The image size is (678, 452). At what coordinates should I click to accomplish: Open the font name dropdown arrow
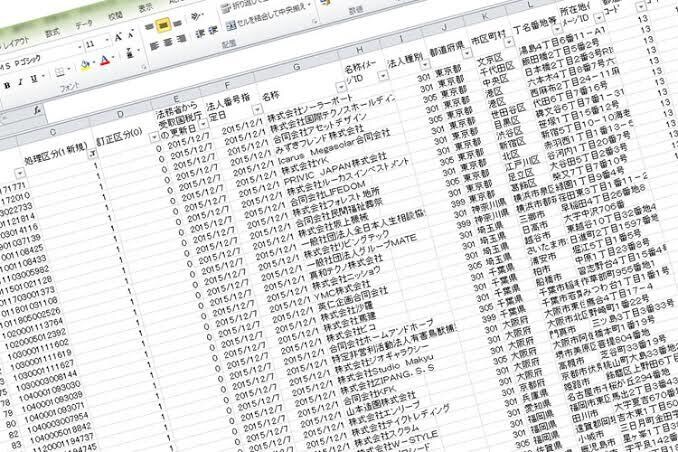click(x=80, y=48)
